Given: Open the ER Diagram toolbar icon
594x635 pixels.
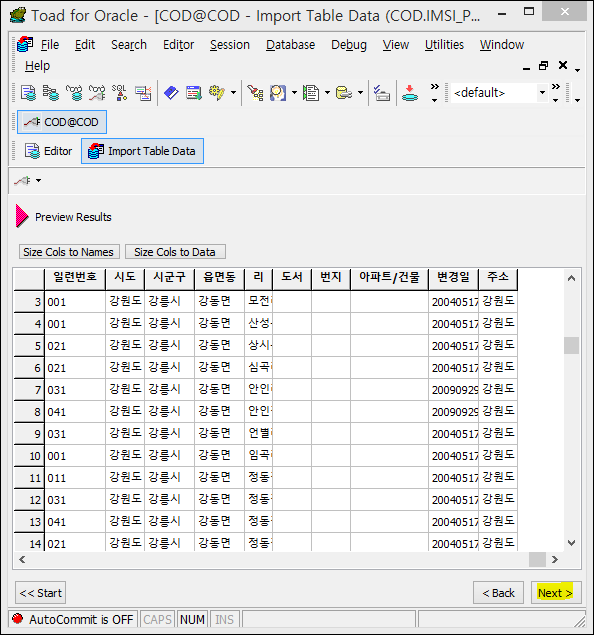Looking at the screenshot, I should click(x=143, y=93).
